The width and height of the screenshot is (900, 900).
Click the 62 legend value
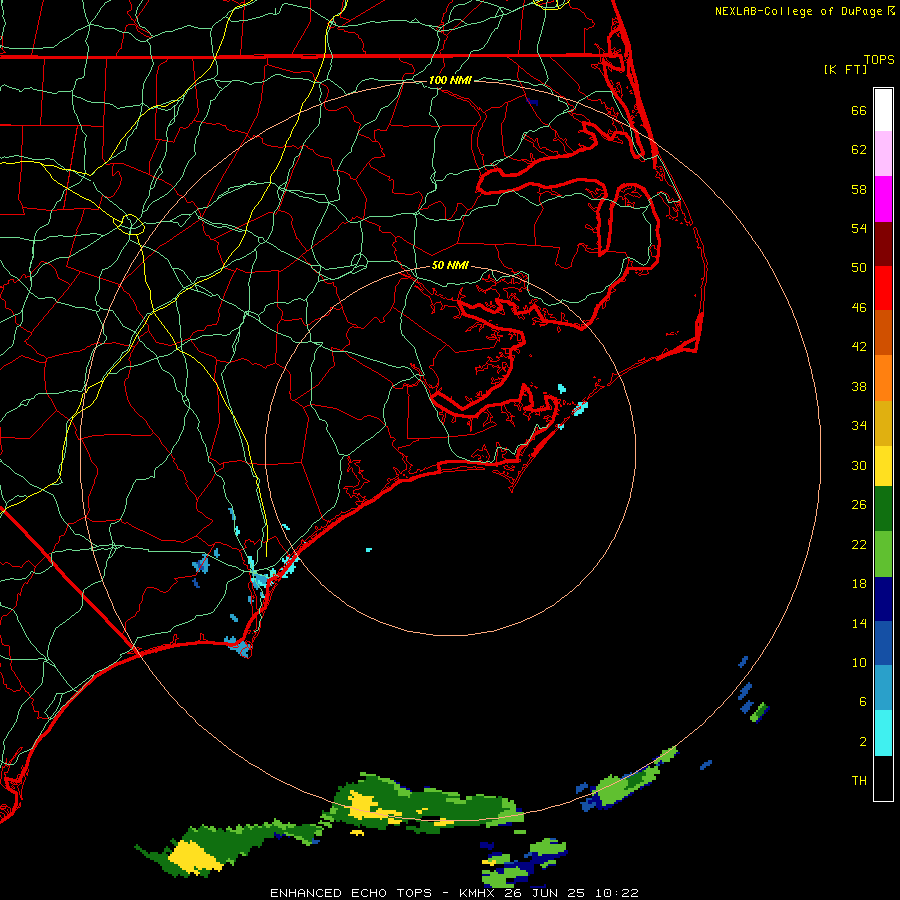click(859, 150)
